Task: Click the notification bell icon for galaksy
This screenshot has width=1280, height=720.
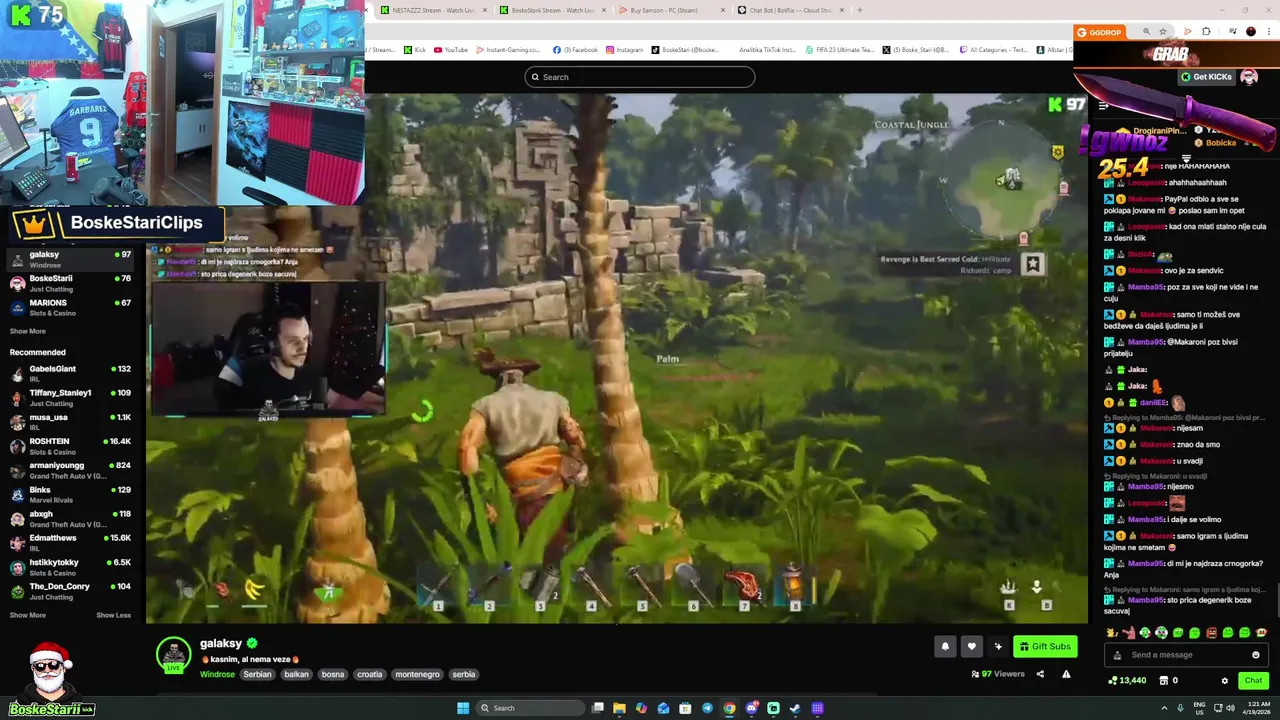Action: (945, 647)
